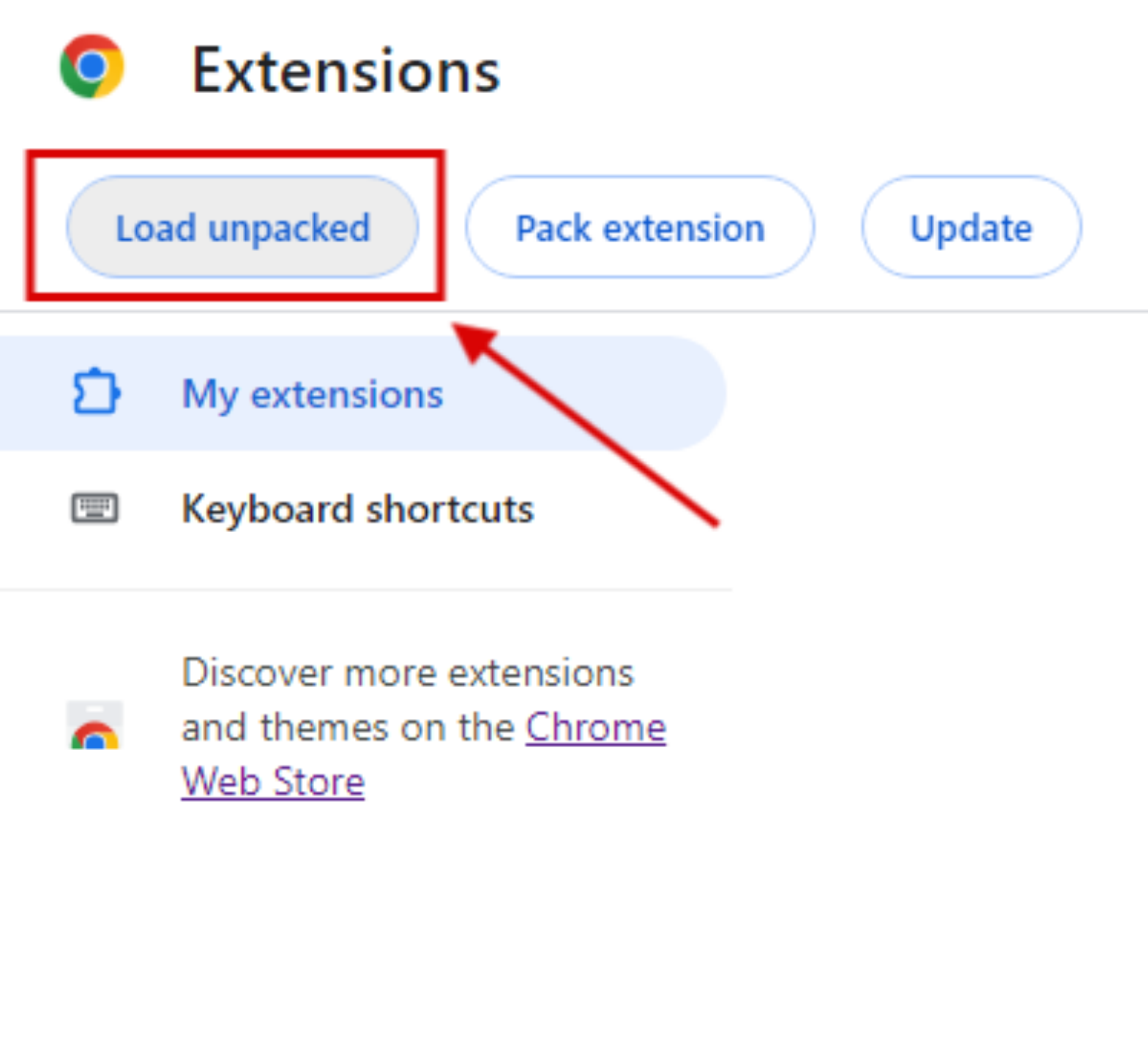Select the highlighted My extensions row background
Image resolution: width=1148 pixels, height=1056 pixels.
(x=586, y=394)
